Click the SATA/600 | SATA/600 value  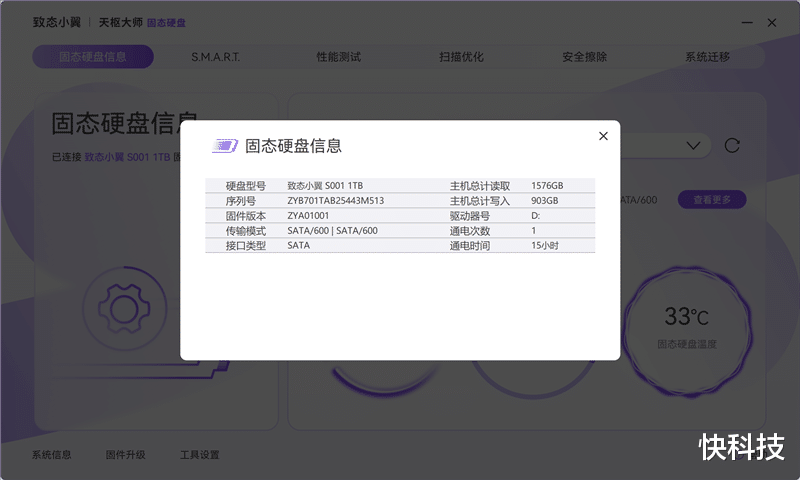click(x=332, y=231)
